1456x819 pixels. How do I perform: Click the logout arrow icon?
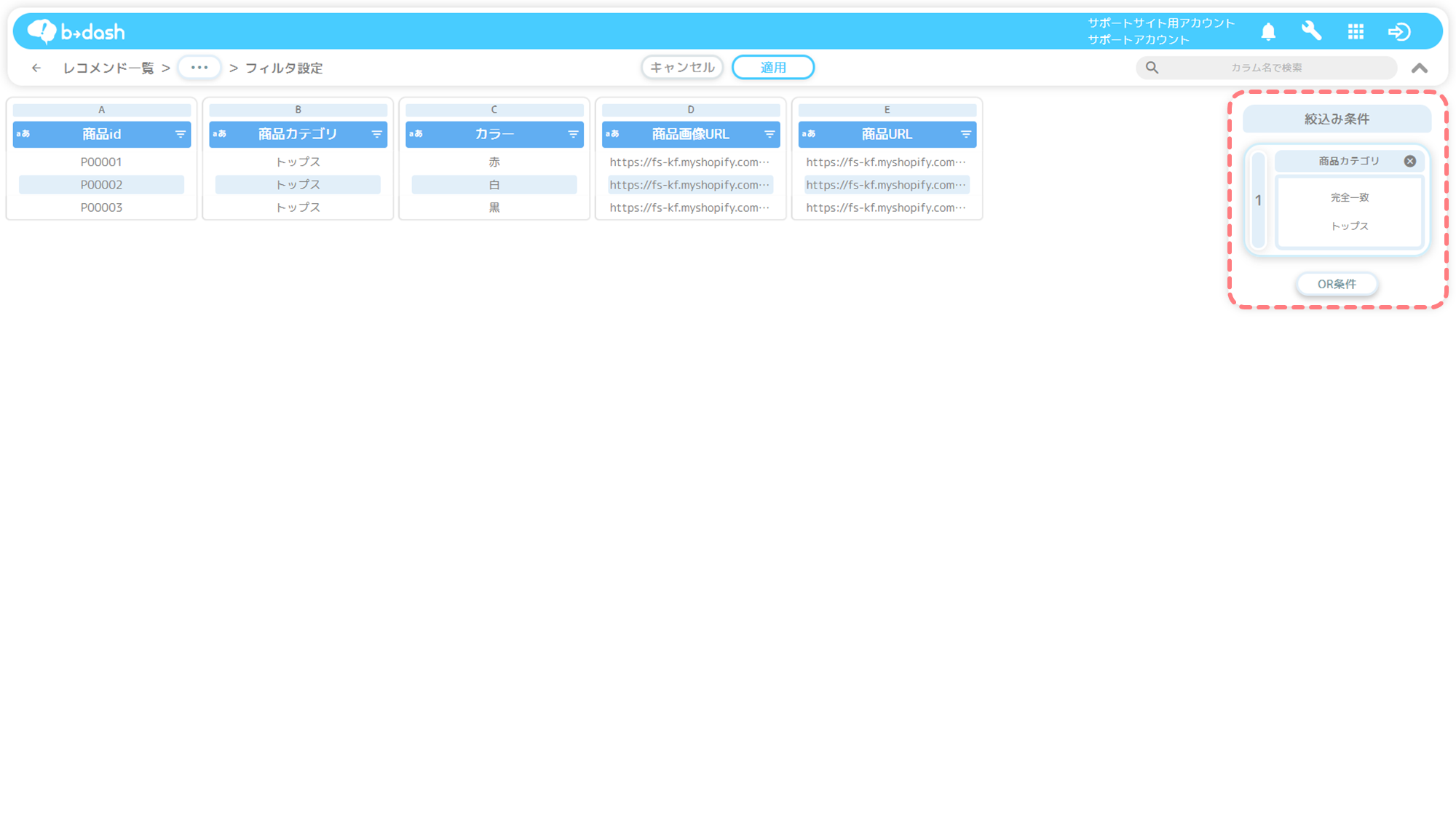click(x=1399, y=31)
